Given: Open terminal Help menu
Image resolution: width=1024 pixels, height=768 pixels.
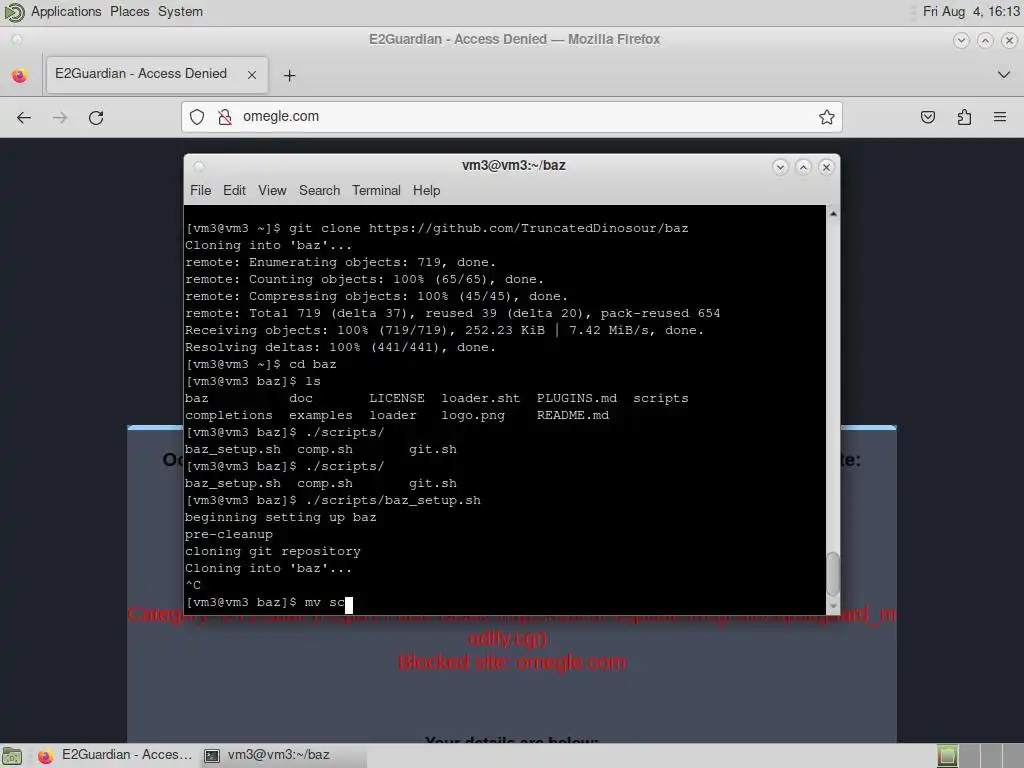Looking at the screenshot, I should tap(426, 190).
